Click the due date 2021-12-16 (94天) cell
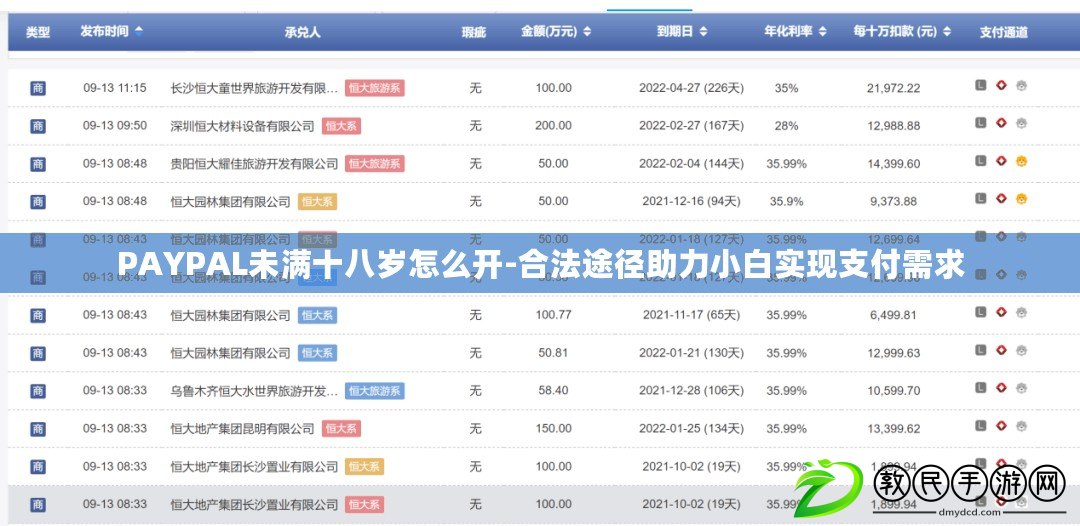The image size is (1080, 526). point(692,202)
